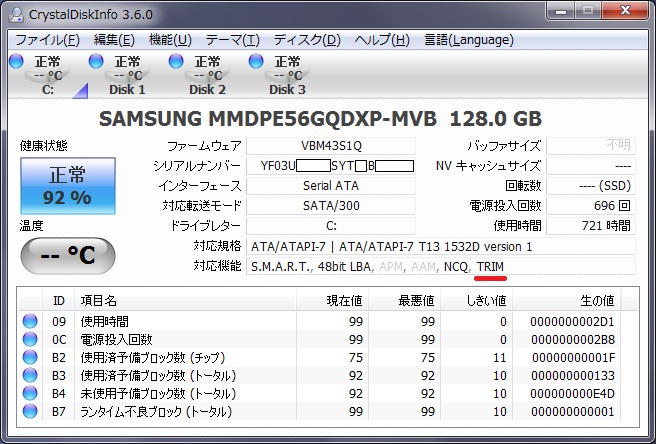
Task: Click the rotation rate field ---- (SSD)
Action: (x=591, y=186)
